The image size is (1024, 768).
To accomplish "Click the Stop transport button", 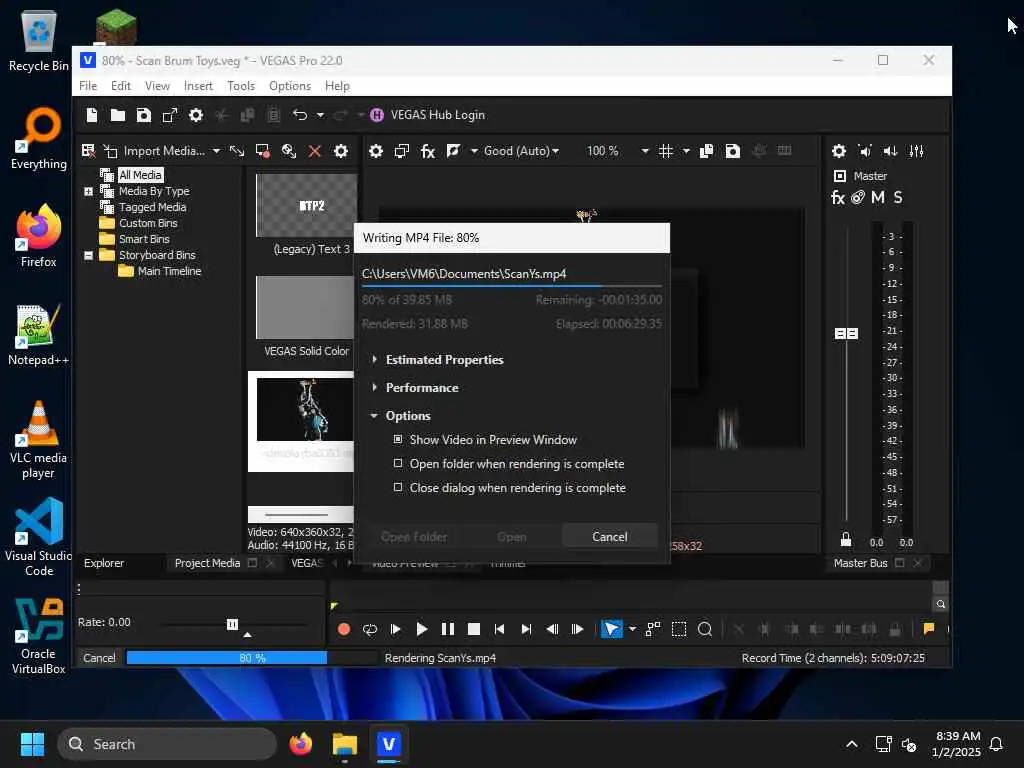I will pos(474,629).
